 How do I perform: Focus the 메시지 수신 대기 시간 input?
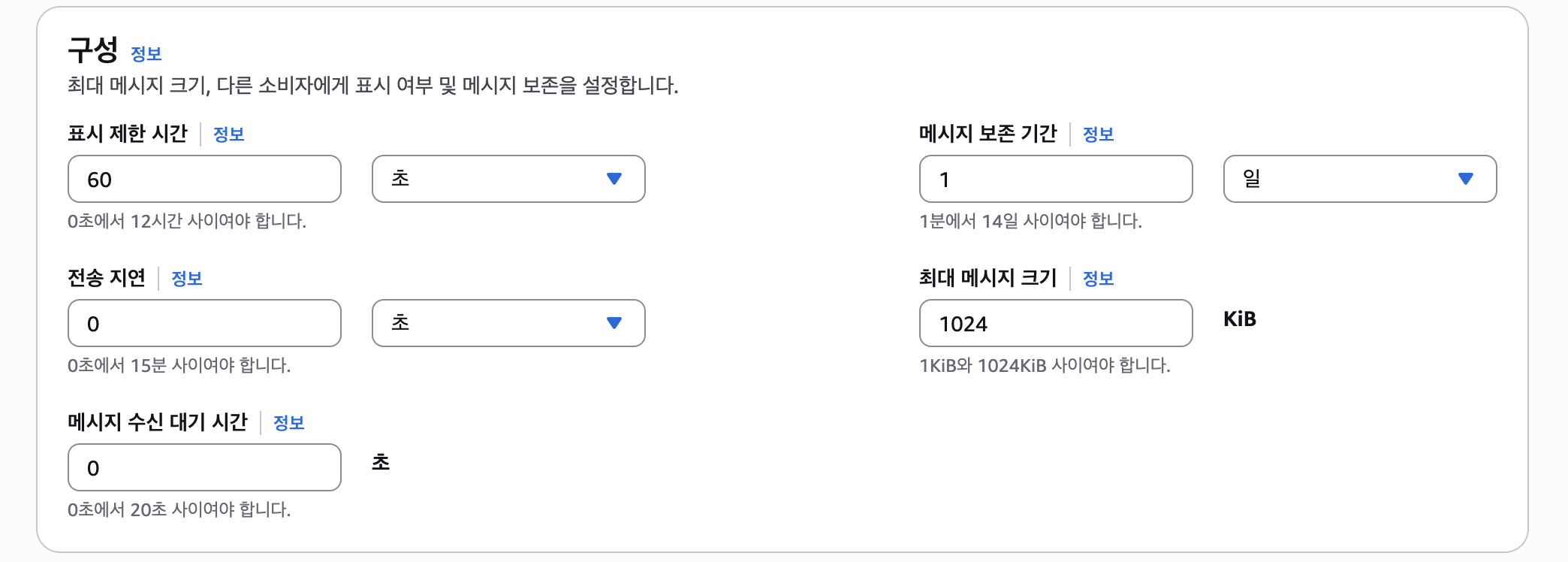tap(204, 467)
